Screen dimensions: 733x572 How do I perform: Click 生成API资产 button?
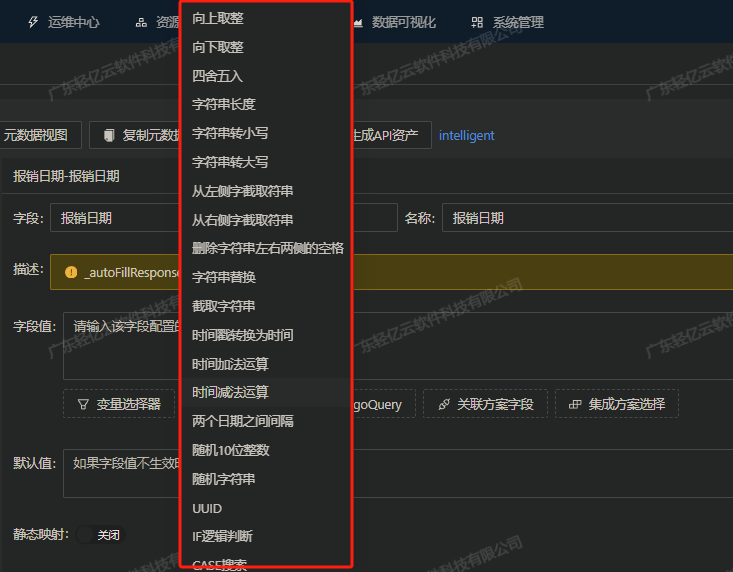pyautogui.click(x=391, y=135)
